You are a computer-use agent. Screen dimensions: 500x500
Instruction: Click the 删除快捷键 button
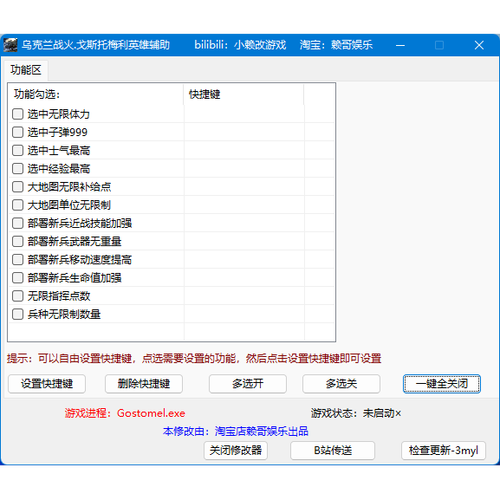pos(144,384)
